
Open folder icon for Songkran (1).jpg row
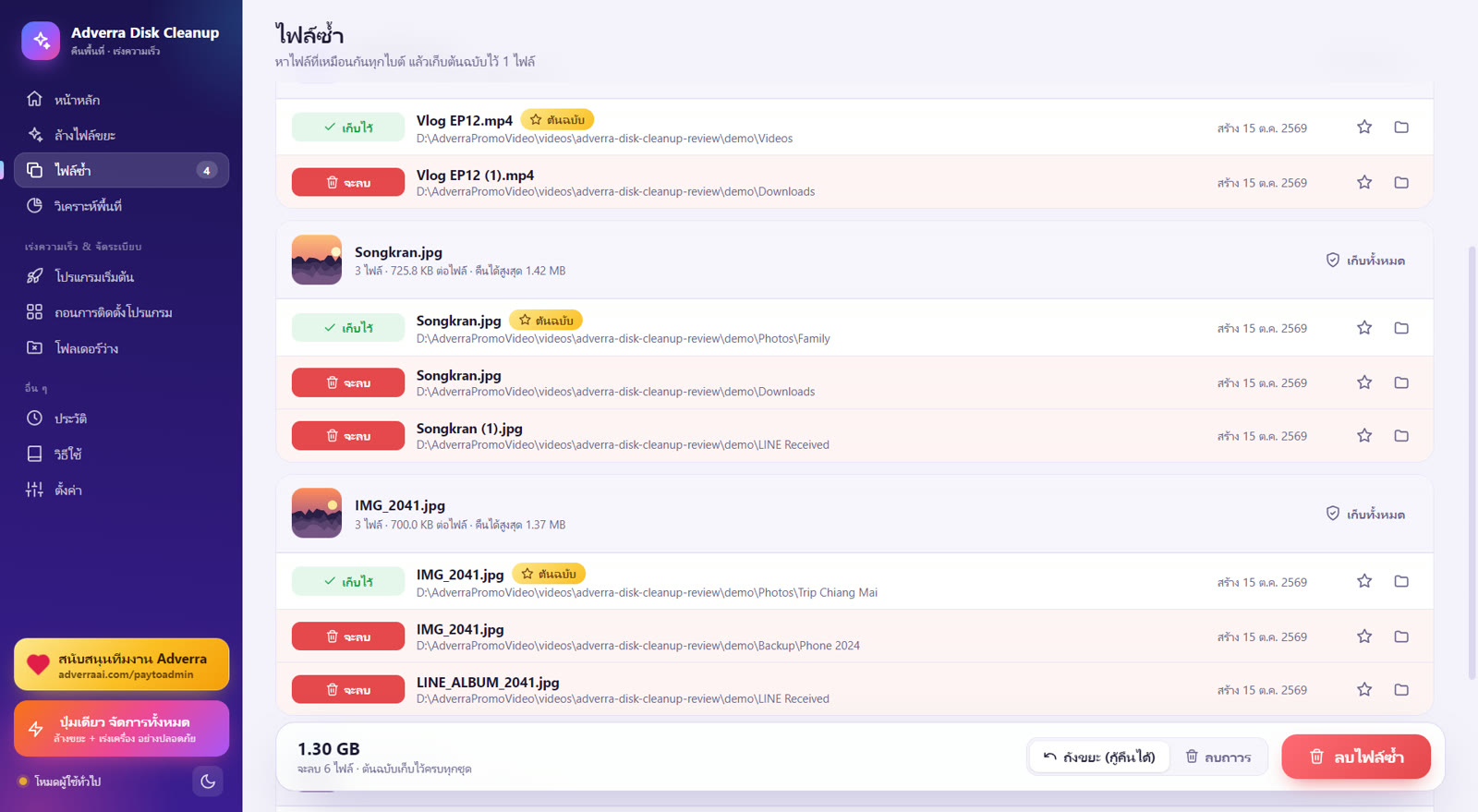pyautogui.click(x=1401, y=435)
